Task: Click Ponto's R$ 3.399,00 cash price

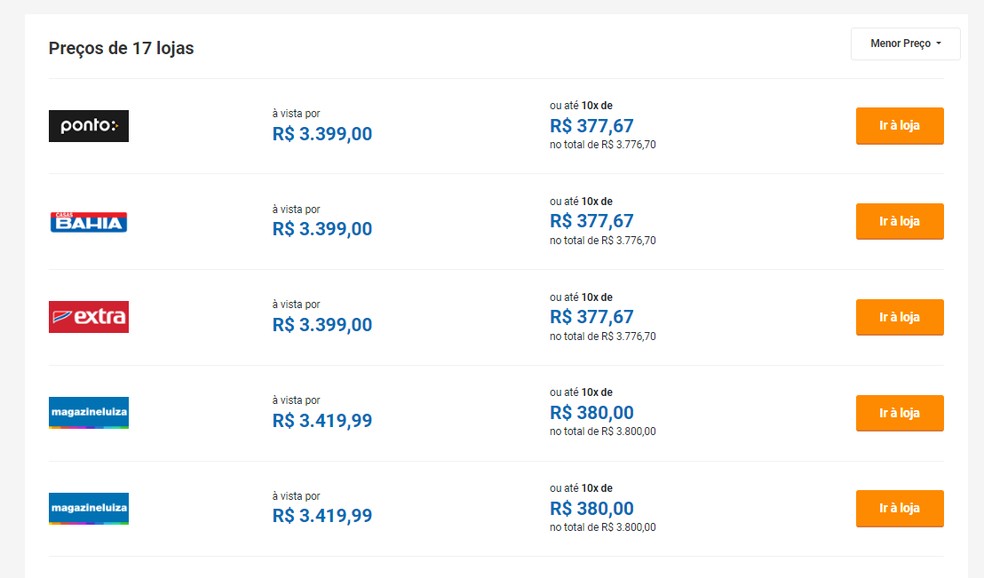Action: [322, 134]
